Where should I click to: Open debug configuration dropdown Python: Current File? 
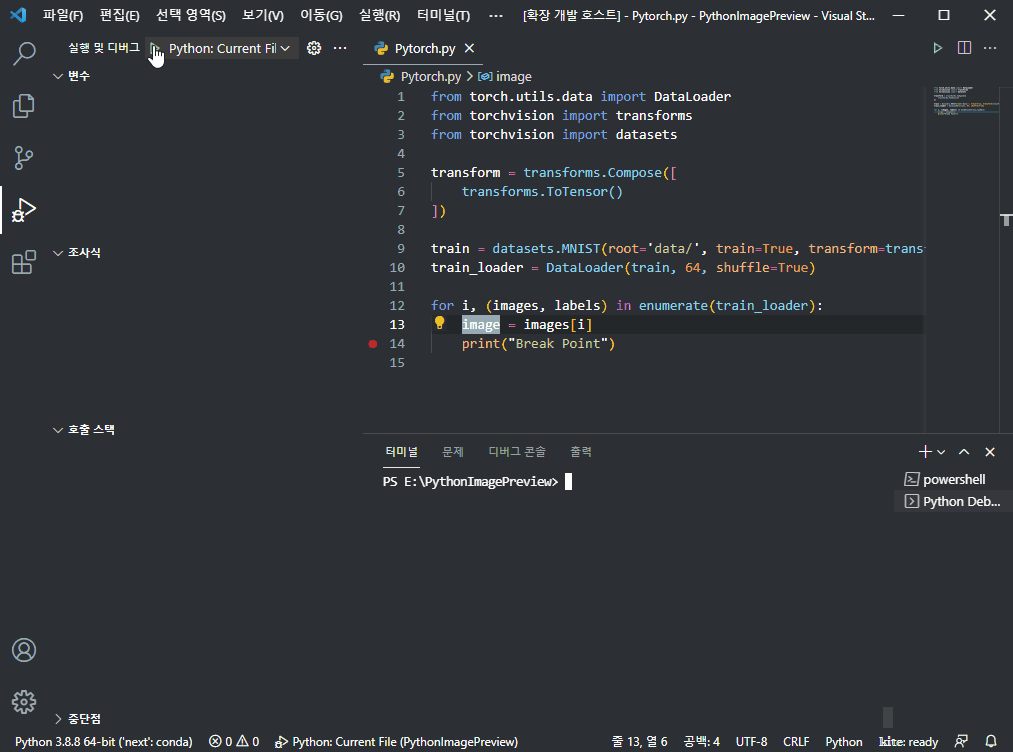click(229, 48)
